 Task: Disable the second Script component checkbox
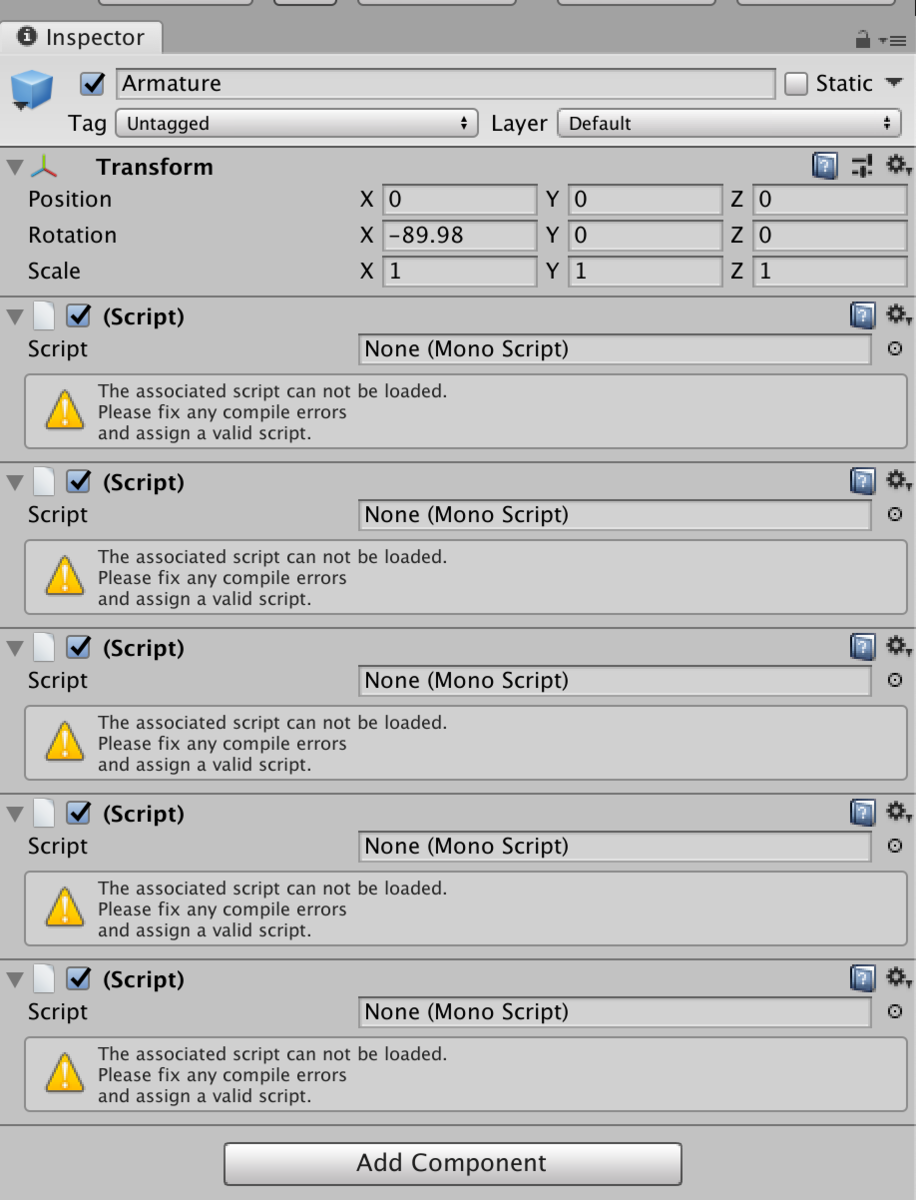(79, 482)
